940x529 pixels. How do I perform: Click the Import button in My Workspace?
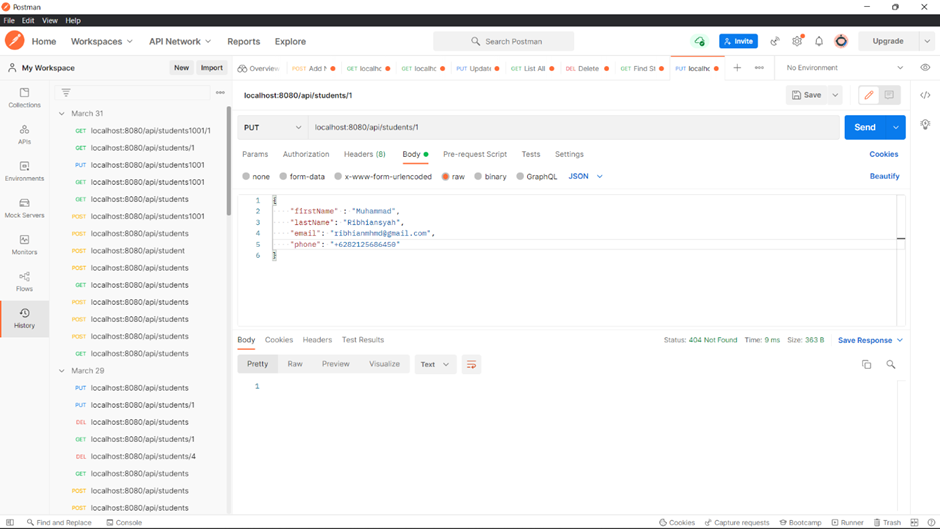[212, 68]
